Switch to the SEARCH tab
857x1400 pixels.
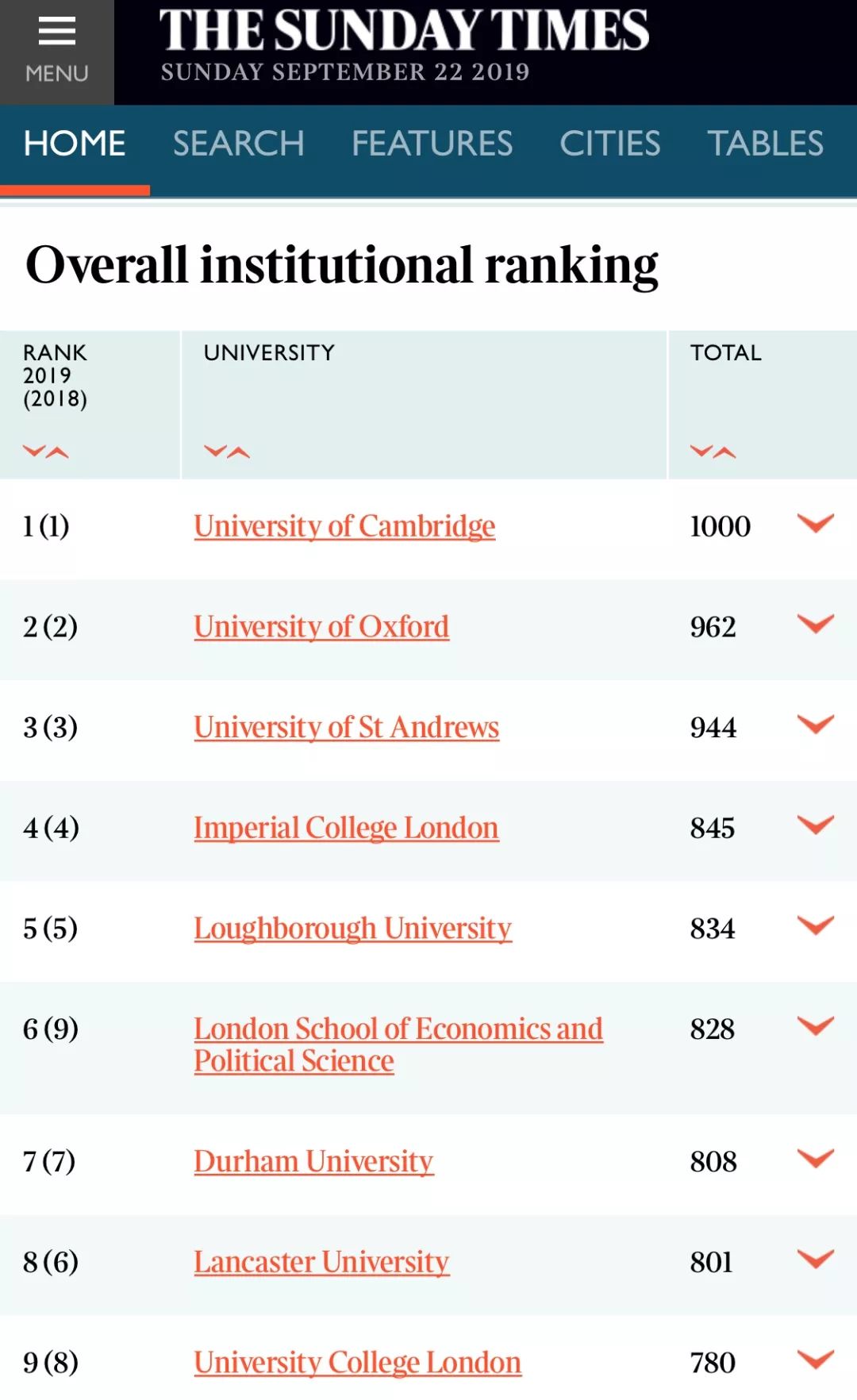238,144
